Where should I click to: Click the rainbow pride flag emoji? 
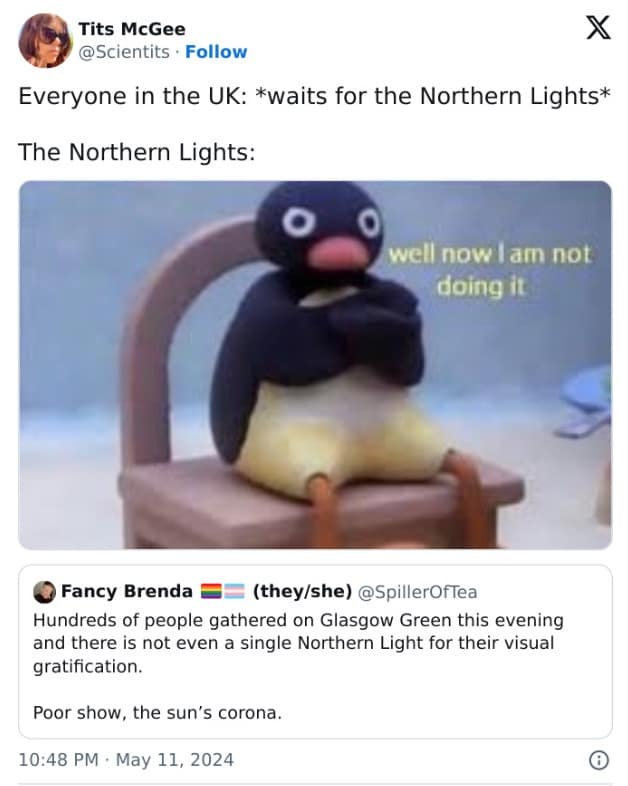pyautogui.click(x=212, y=592)
